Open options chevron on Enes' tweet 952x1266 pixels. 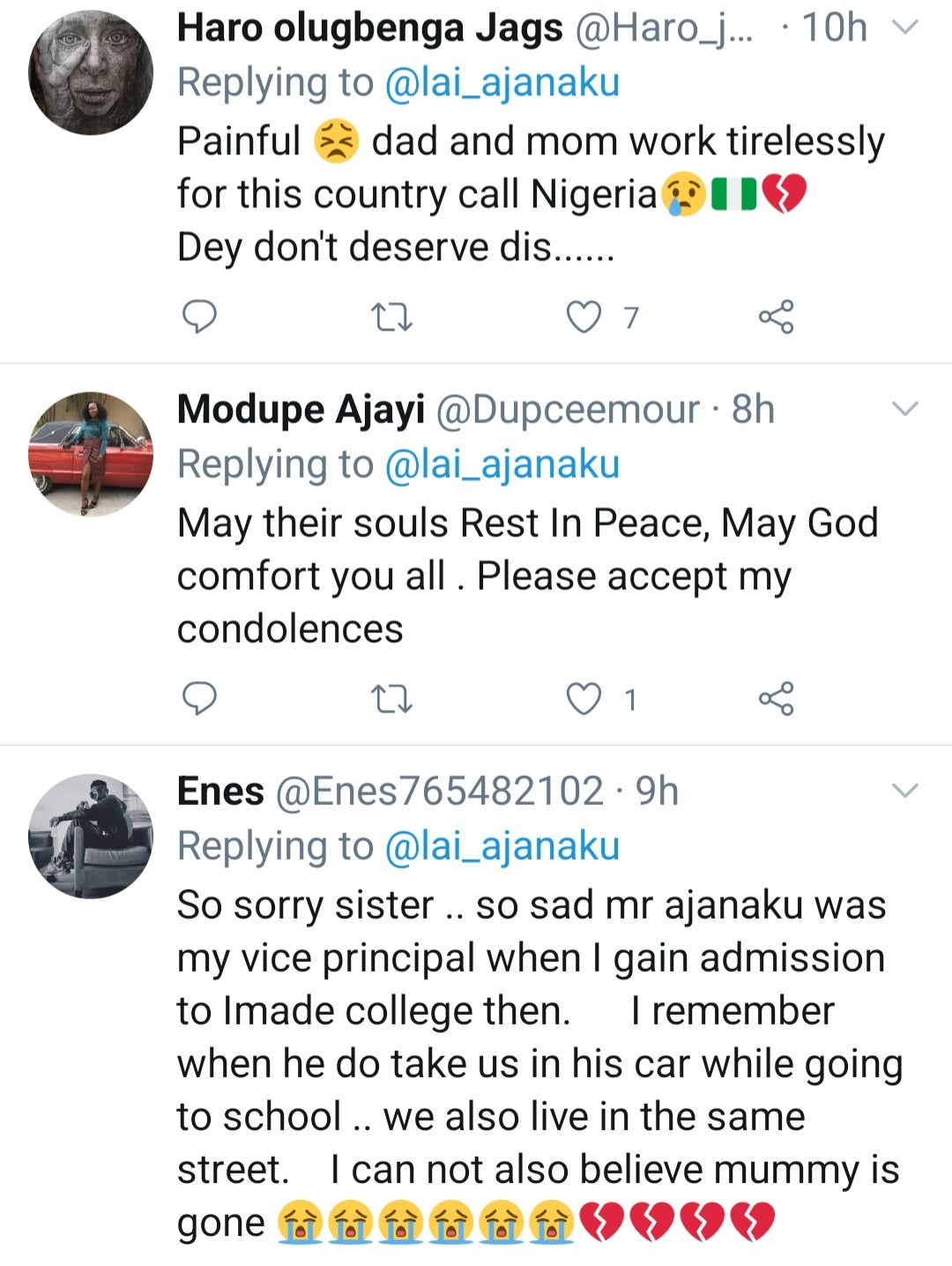pyautogui.click(x=905, y=791)
